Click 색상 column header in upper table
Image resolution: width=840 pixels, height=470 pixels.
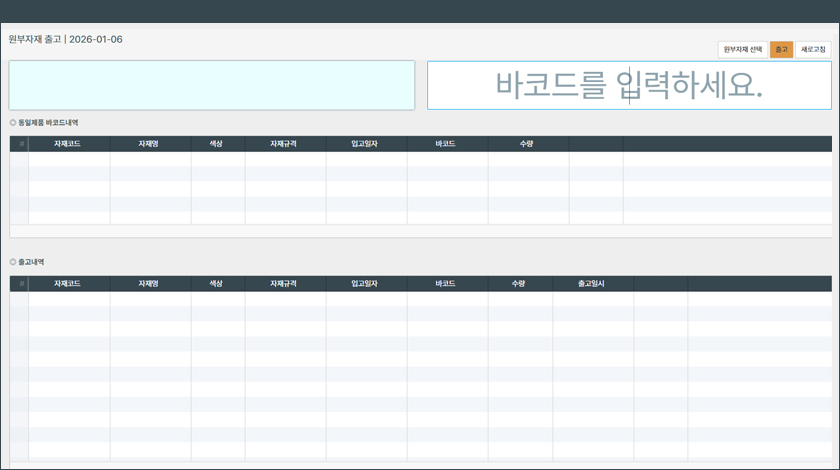[x=217, y=144]
